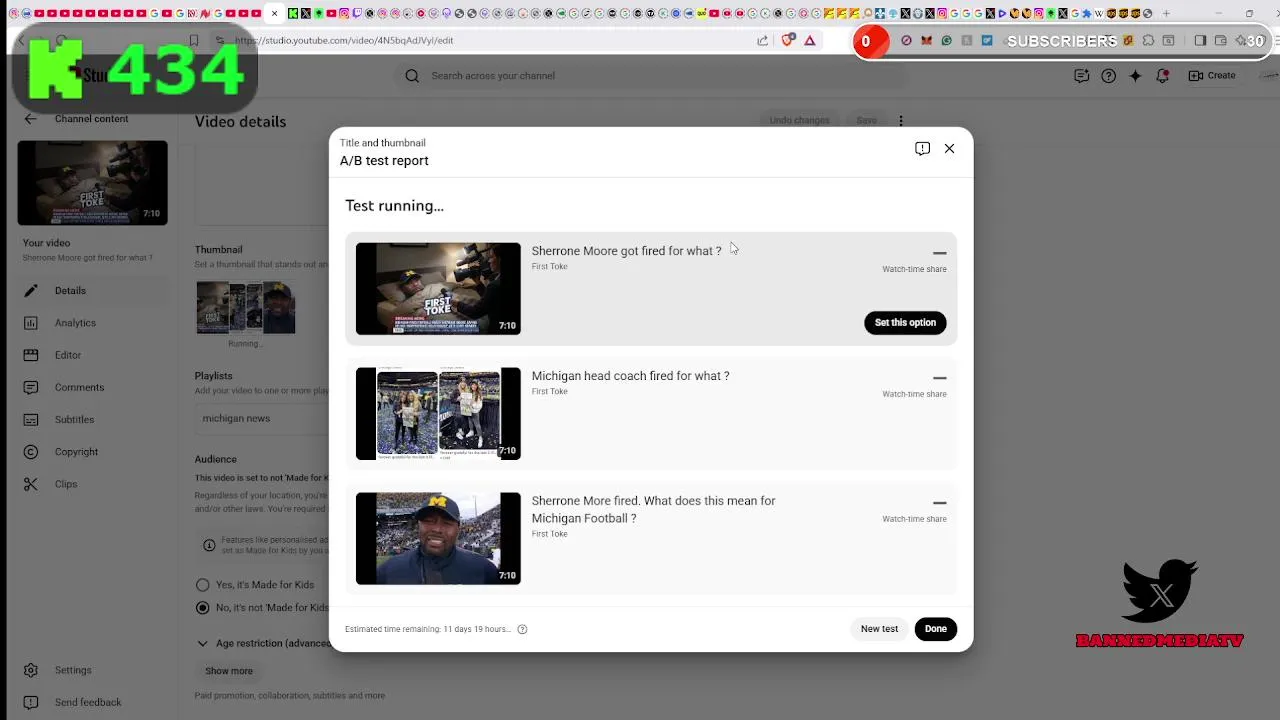Viewport: 1280px width, 720px height.
Task: Click info icon in personalised ads notice
Action: [x=209, y=545]
